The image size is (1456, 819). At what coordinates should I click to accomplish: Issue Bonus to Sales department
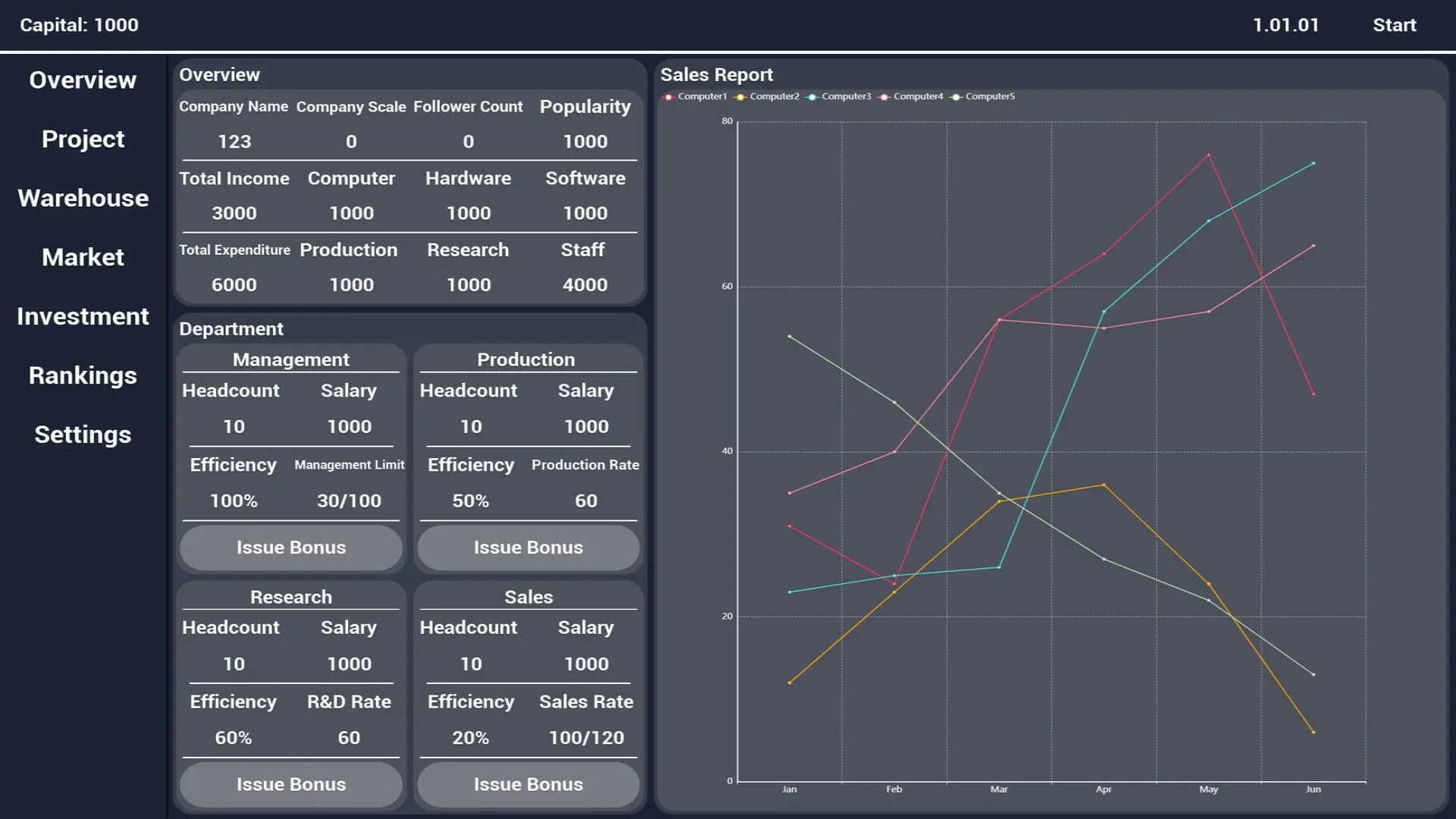coord(529,785)
